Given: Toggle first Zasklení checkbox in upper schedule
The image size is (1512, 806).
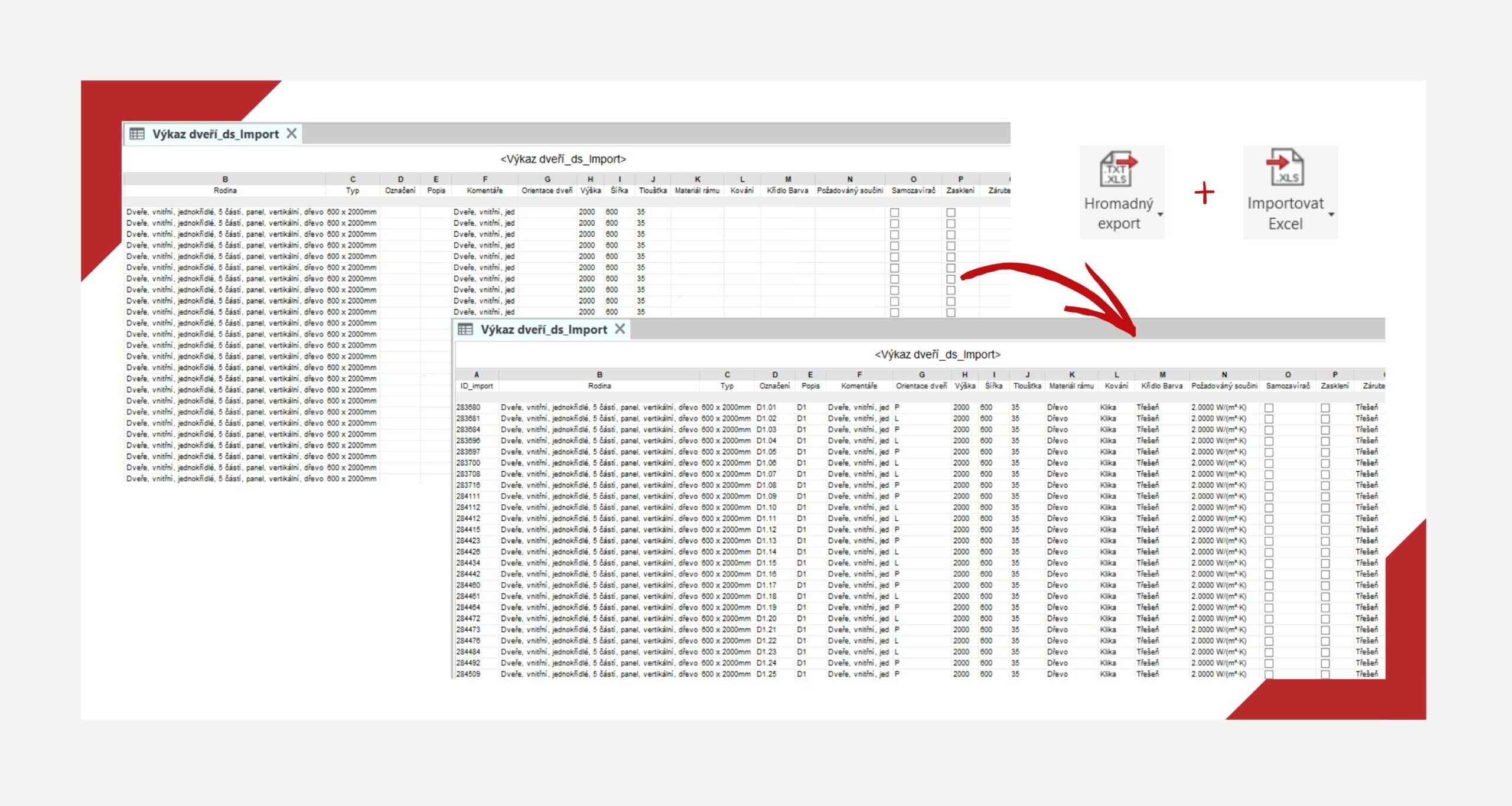Looking at the screenshot, I should pyautogui.click(x=950, y=213).
